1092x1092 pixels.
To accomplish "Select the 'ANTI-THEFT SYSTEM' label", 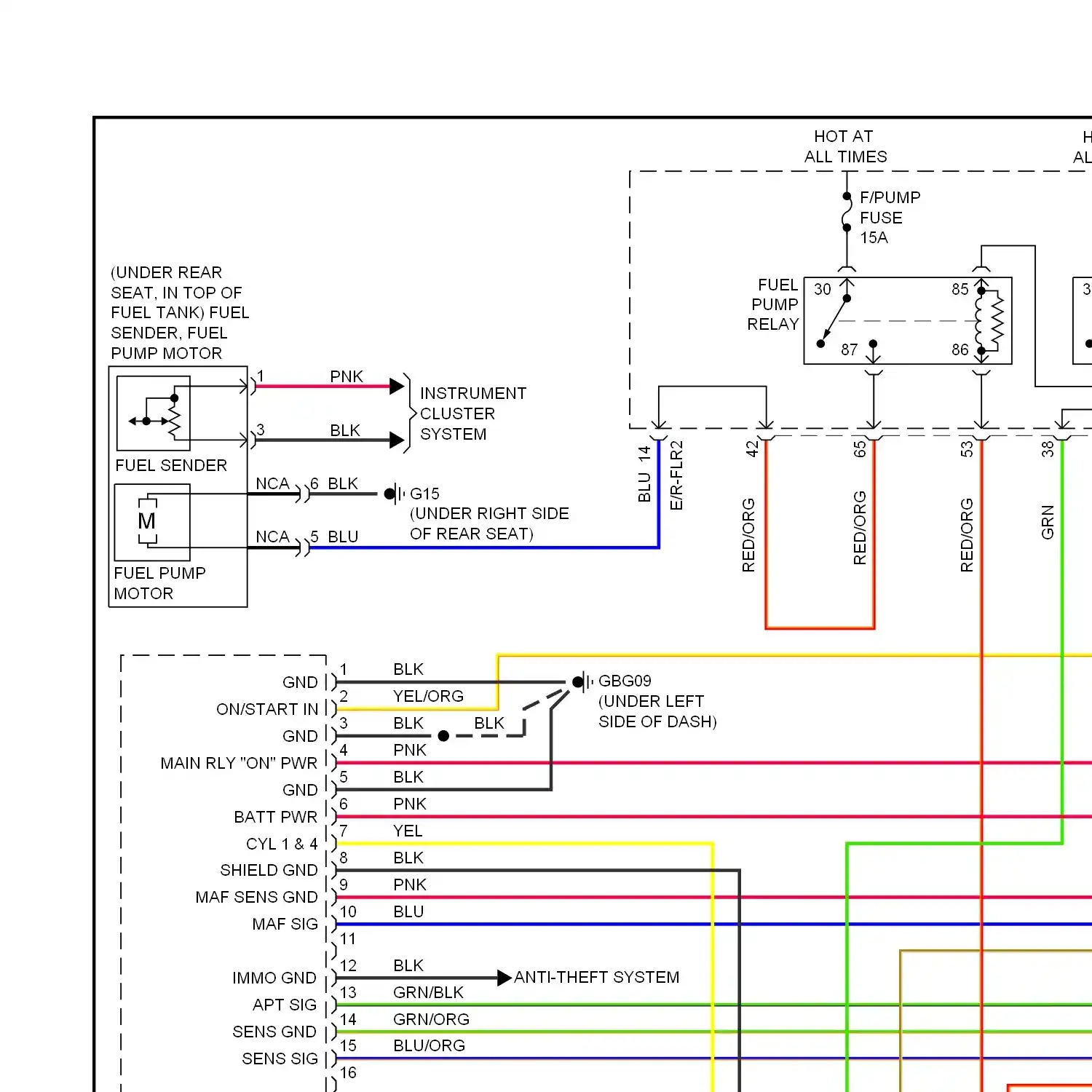I will tap(596, 977).
